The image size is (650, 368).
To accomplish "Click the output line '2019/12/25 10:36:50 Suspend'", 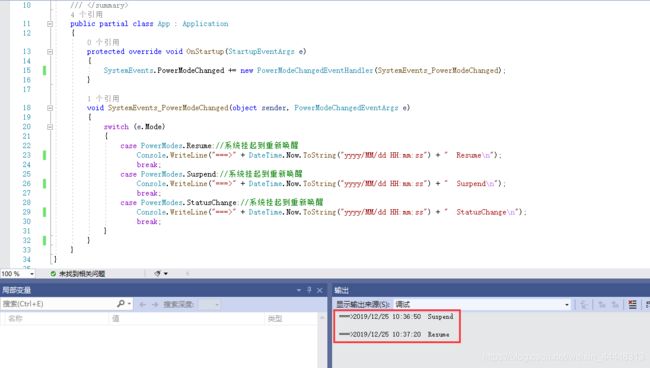I will pyautogui.click(x=396, y=317).
